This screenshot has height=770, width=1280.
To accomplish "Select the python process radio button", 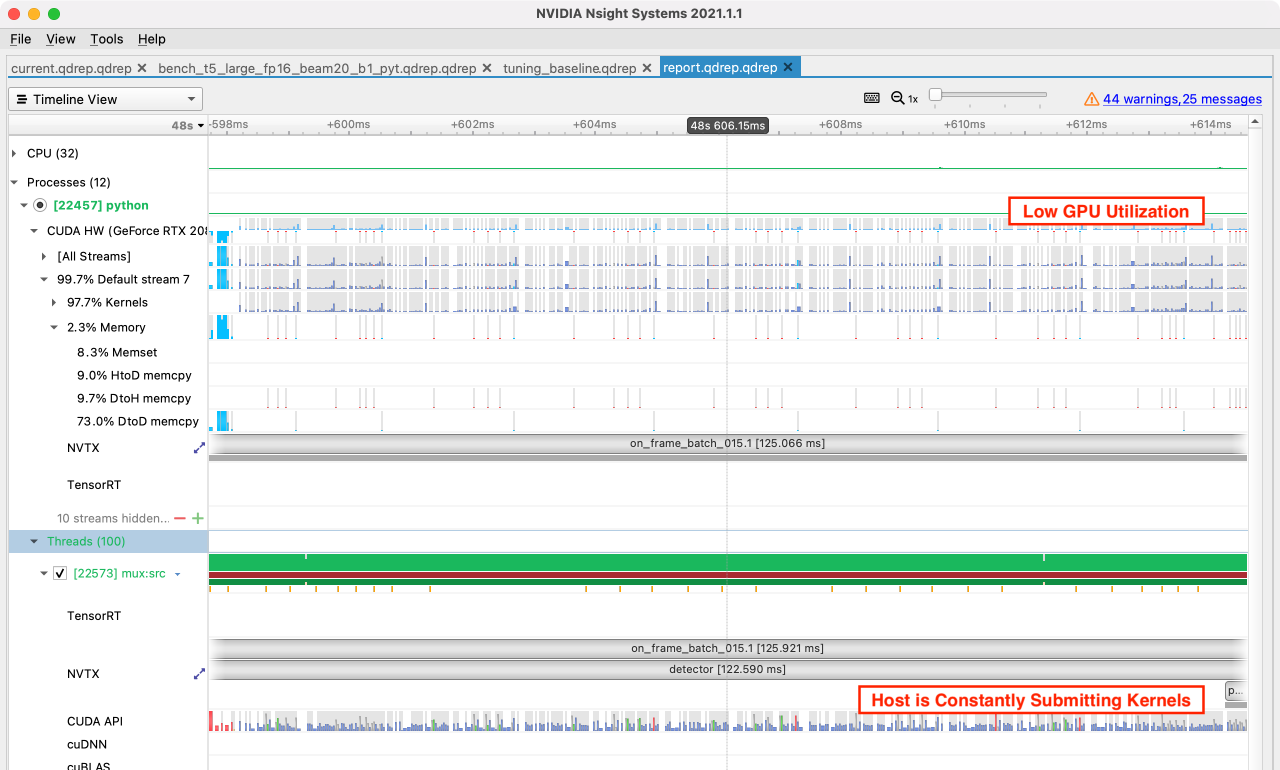I will pos(40,205).
